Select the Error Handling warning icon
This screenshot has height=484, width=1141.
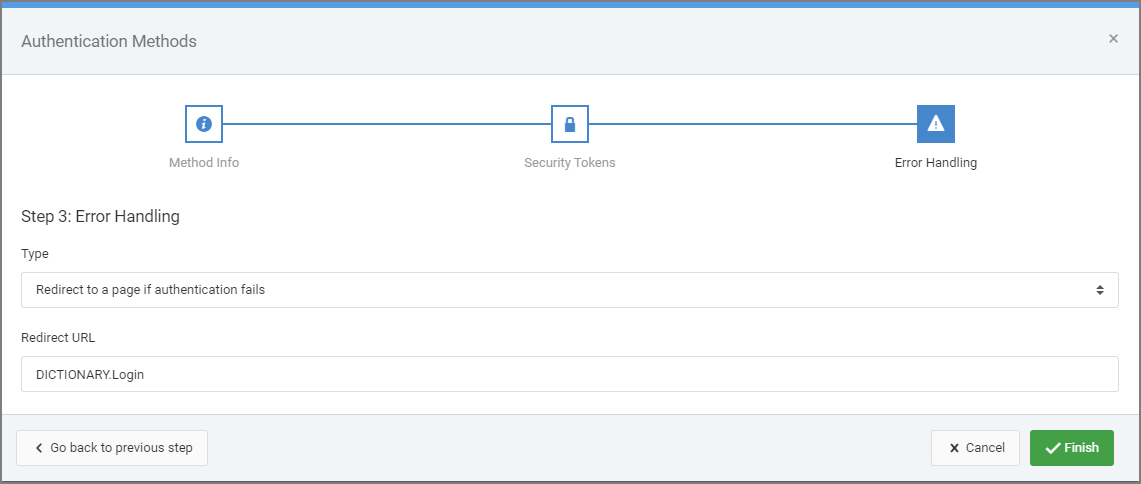coord(936,124)
